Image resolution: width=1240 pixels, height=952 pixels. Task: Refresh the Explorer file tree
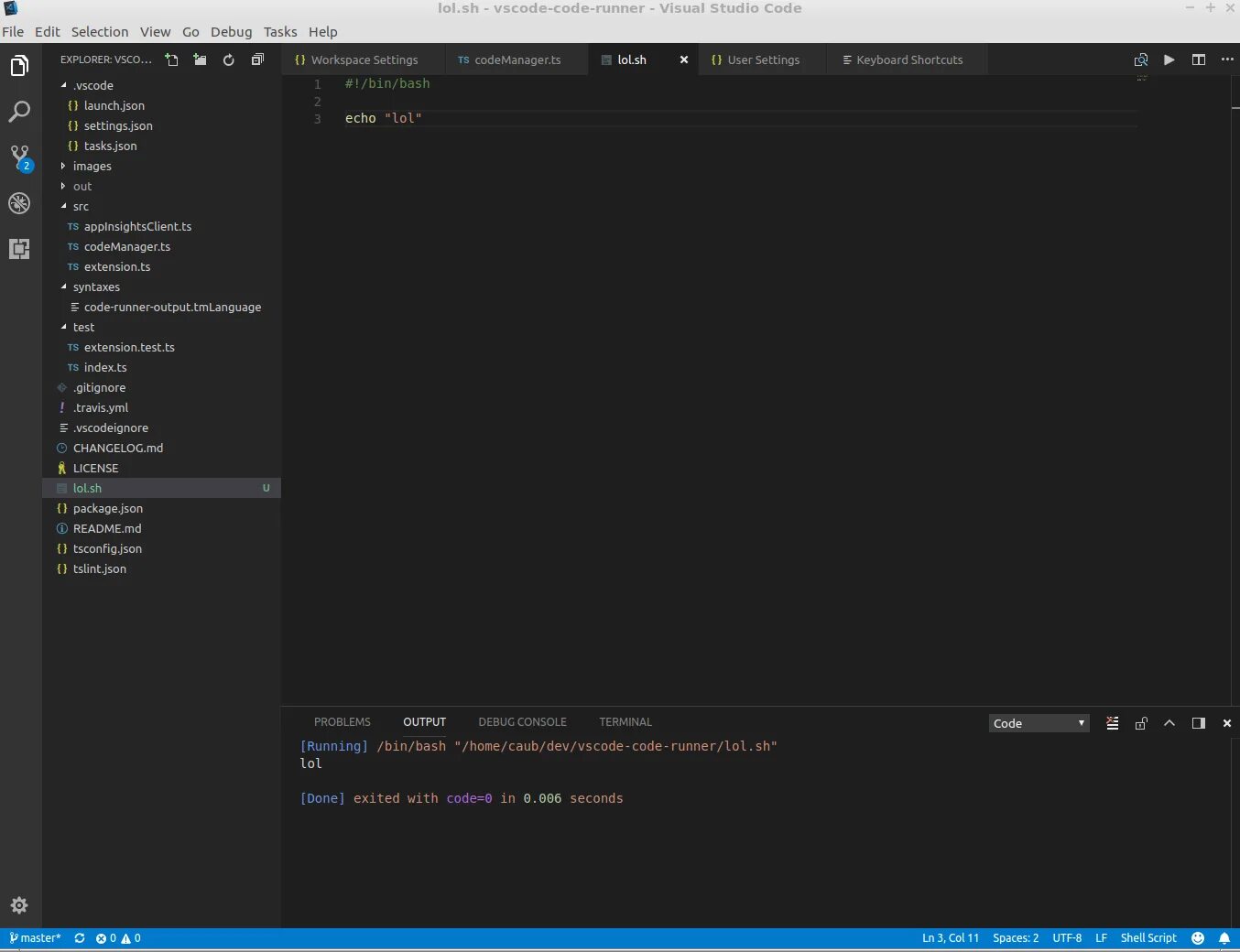click(x=228, y=59)
